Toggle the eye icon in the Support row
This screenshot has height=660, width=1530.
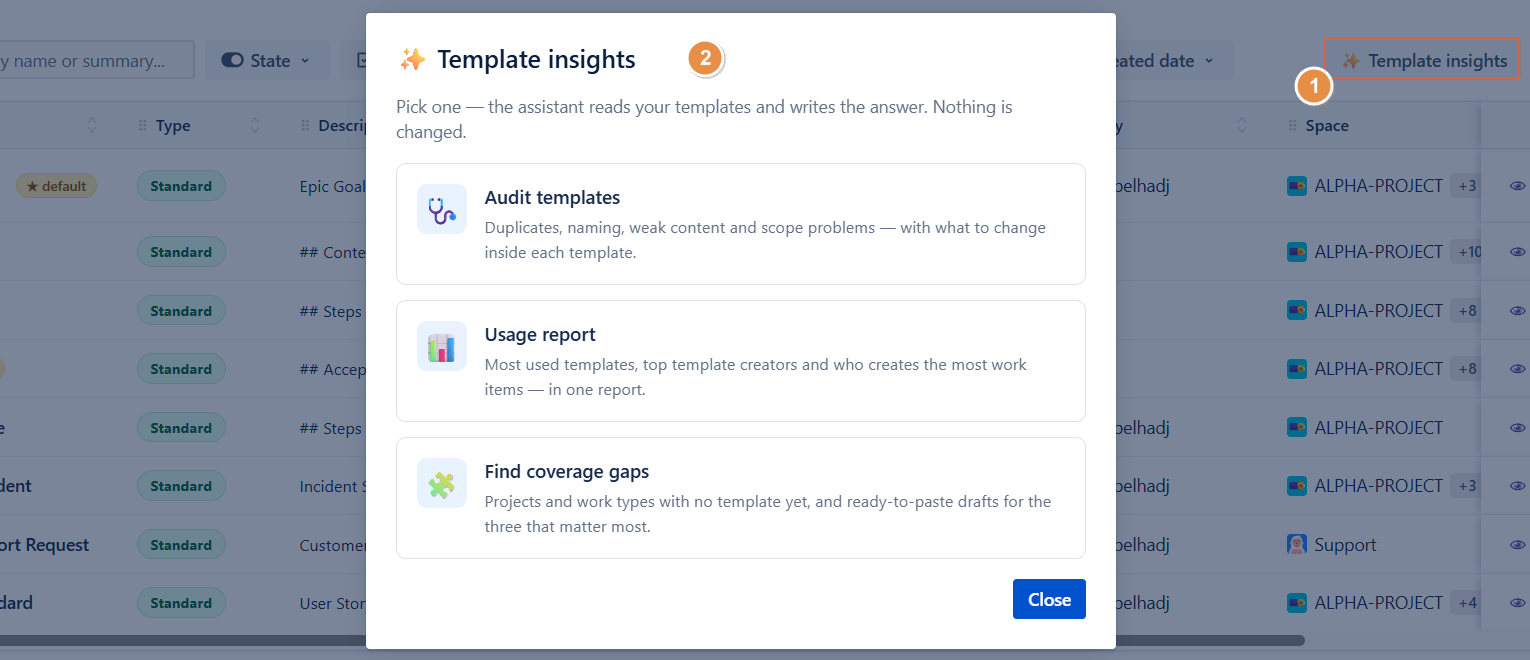[x=1517, y=545]
